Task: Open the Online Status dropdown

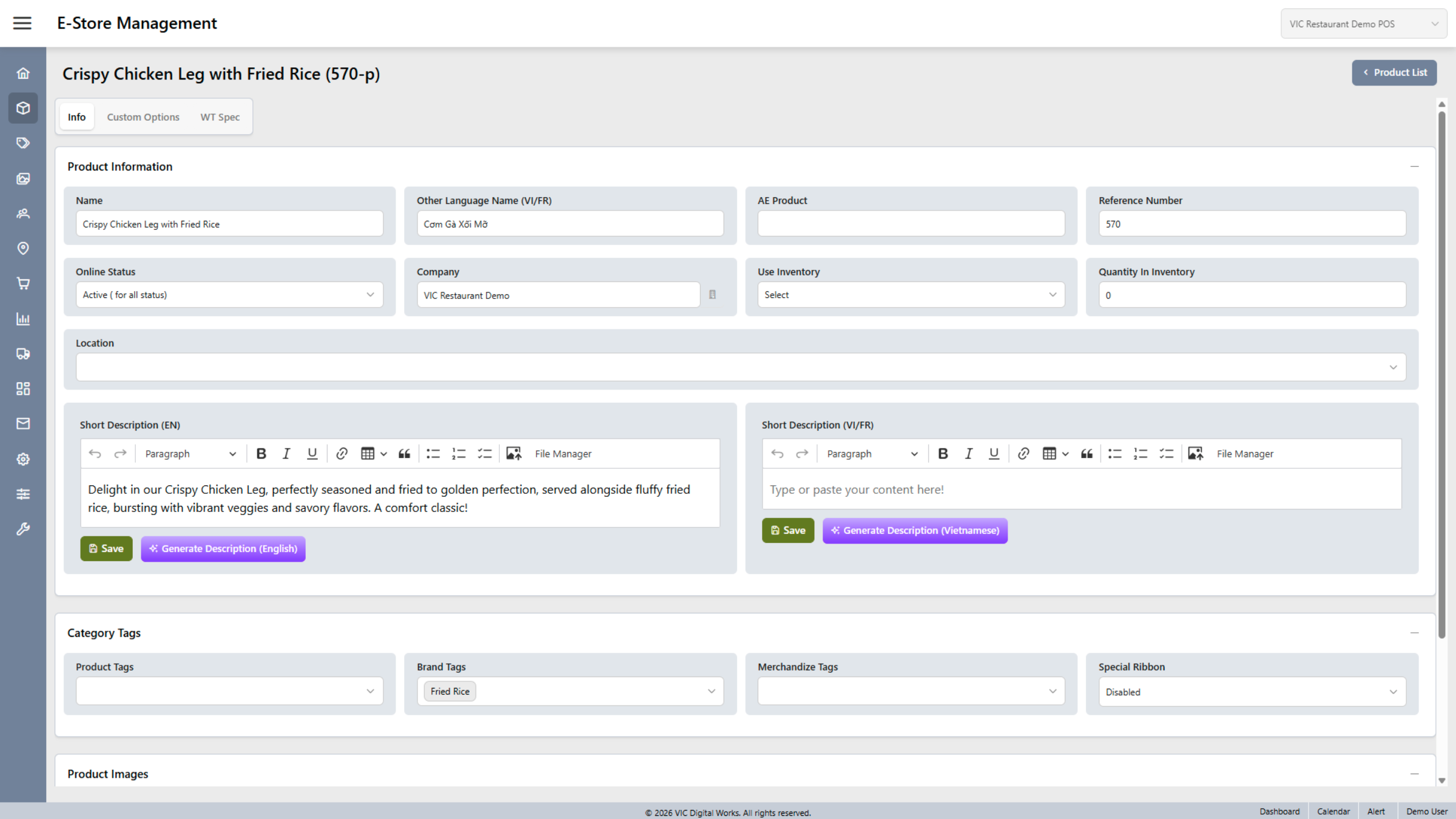Action: (x=229, y=295)
